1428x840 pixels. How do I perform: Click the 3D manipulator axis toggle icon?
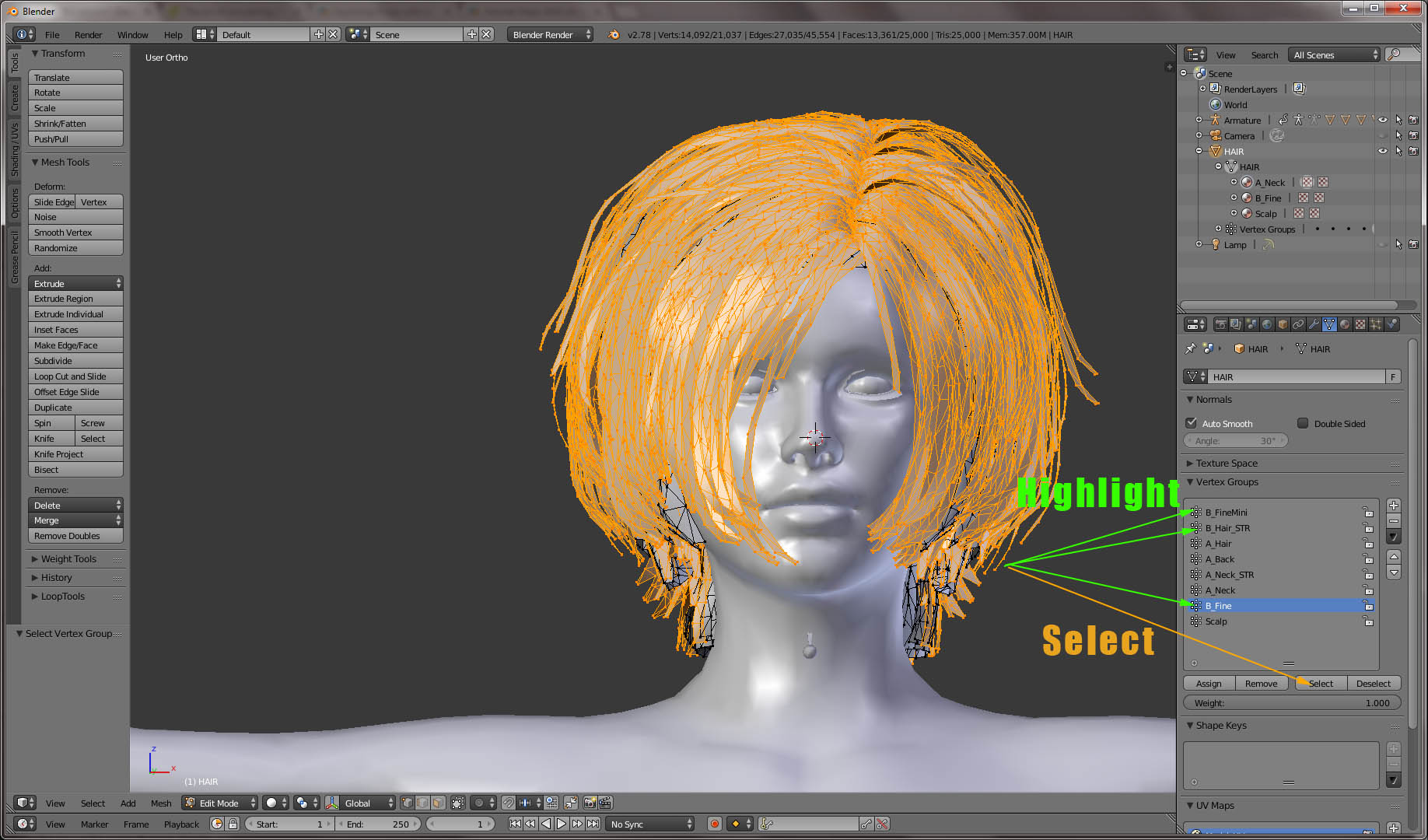[x=332, y=803]
